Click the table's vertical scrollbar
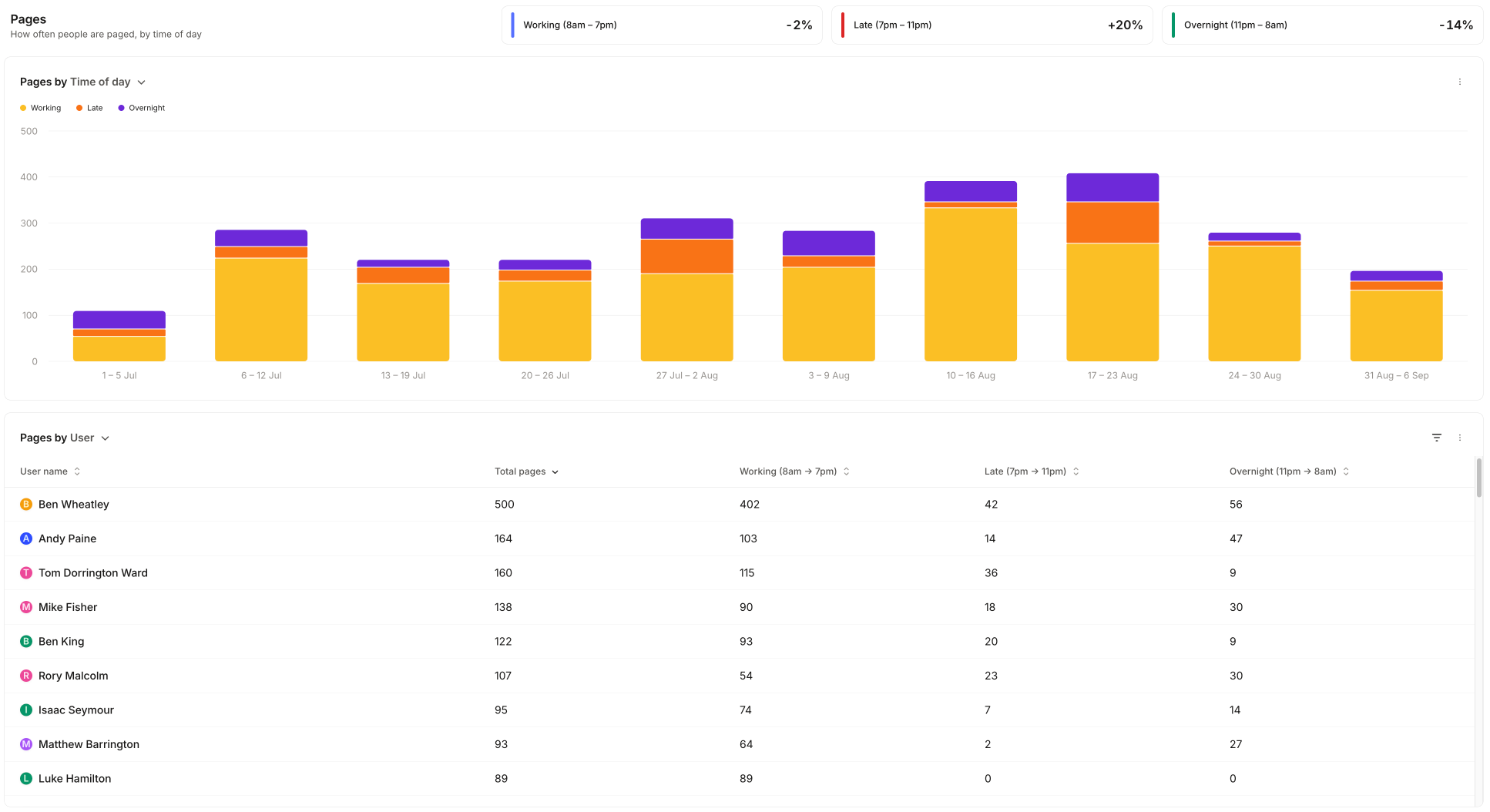 click(1480, 478)
